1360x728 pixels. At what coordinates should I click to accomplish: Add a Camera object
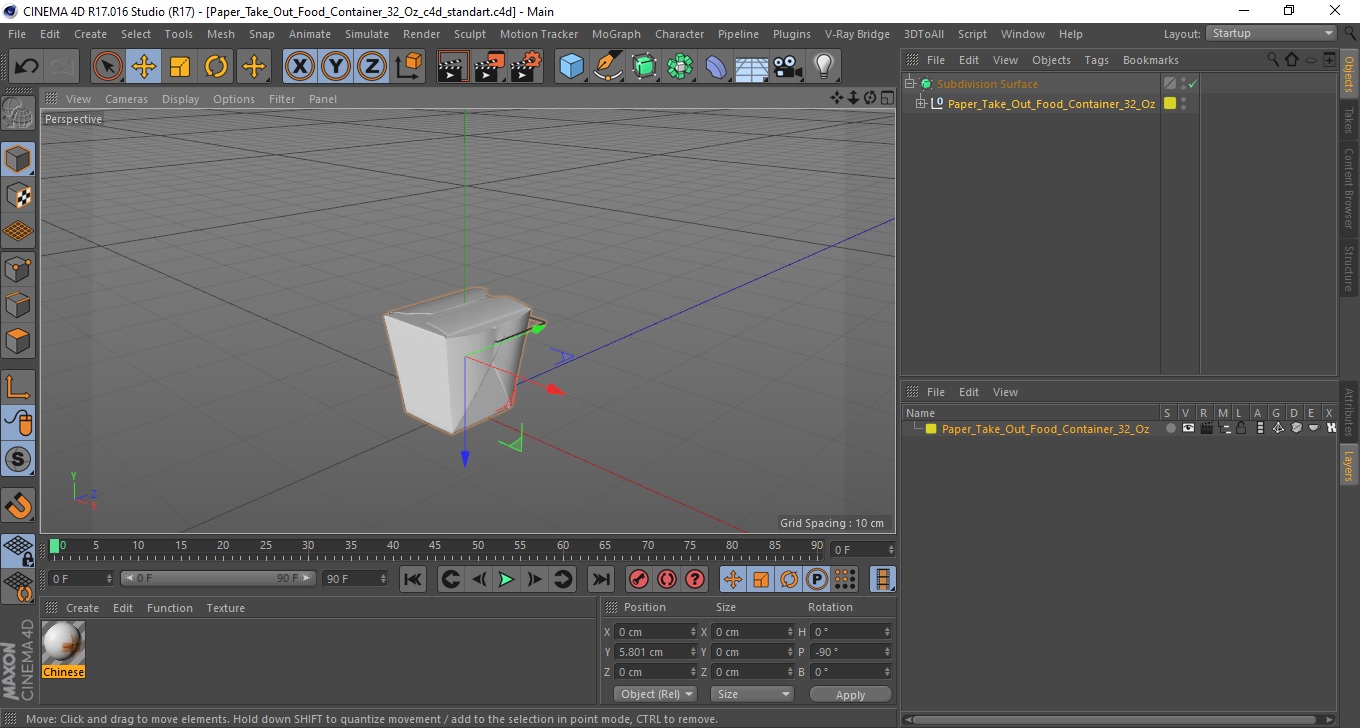tap(788, 67)
